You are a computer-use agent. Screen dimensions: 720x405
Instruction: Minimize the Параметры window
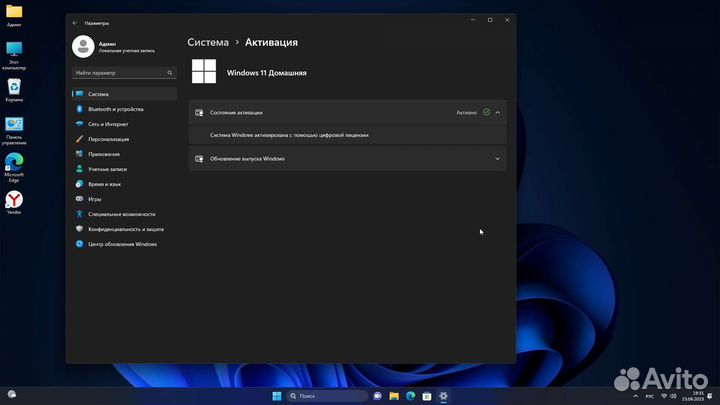pos(473,20)
